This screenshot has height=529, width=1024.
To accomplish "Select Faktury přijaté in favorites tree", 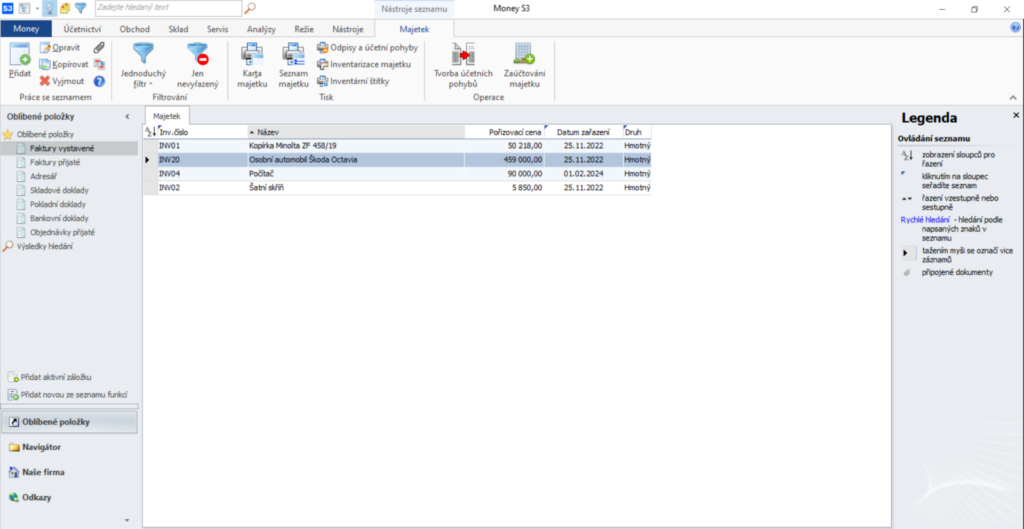I will [55, 161].
